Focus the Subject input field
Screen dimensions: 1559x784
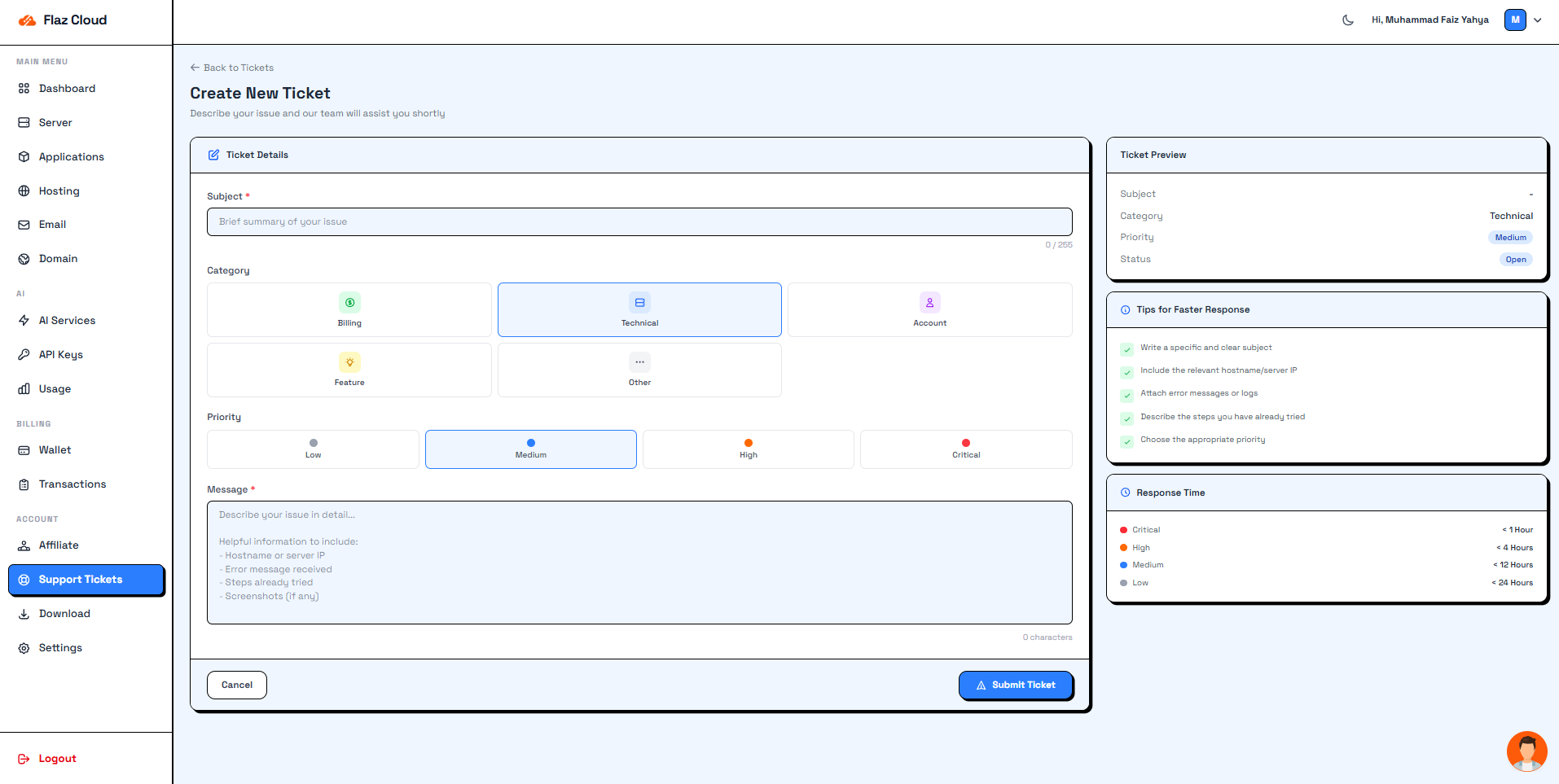pos(639,221)
